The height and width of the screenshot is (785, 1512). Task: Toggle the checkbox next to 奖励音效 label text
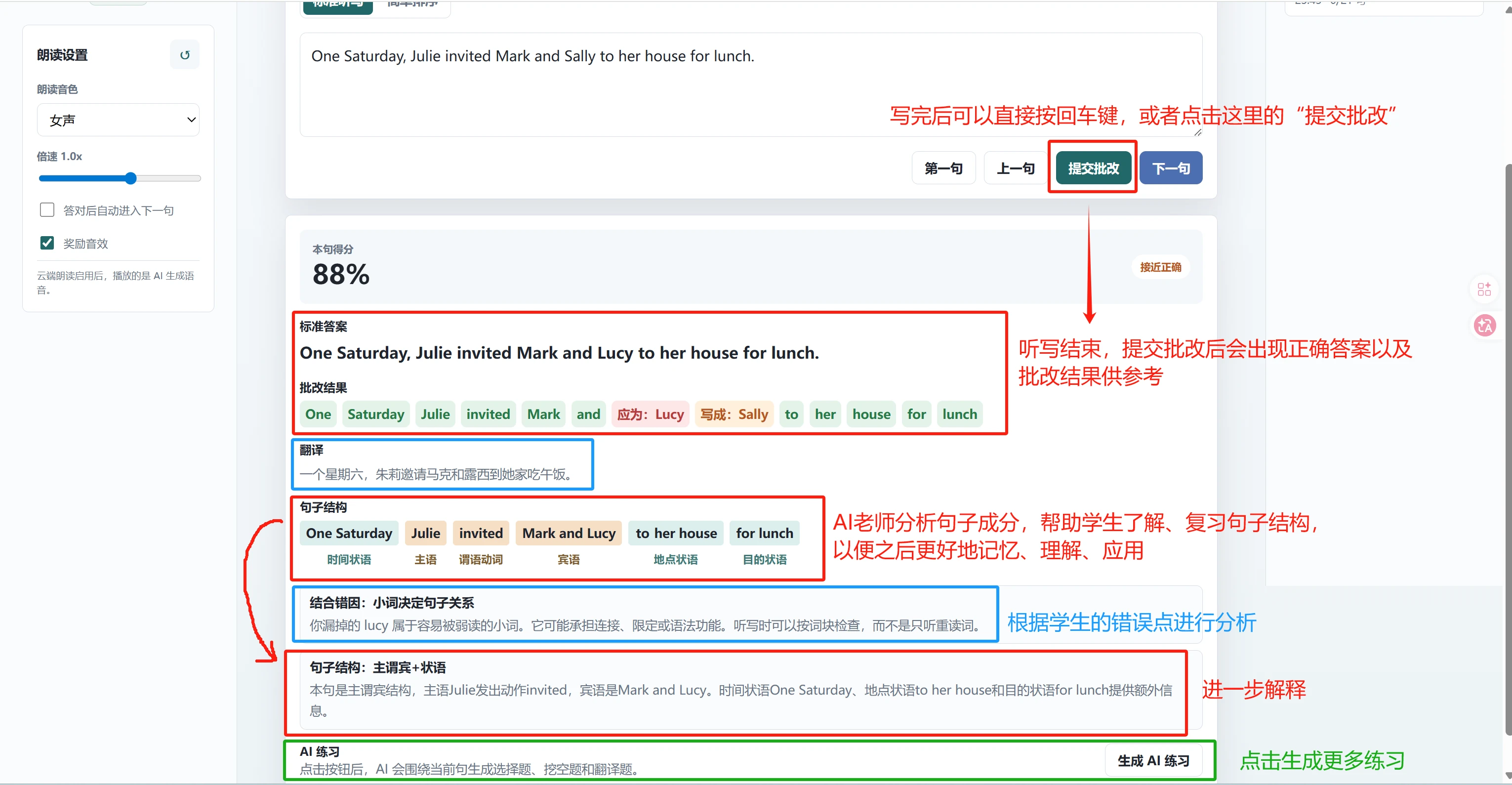click(47, 243)
